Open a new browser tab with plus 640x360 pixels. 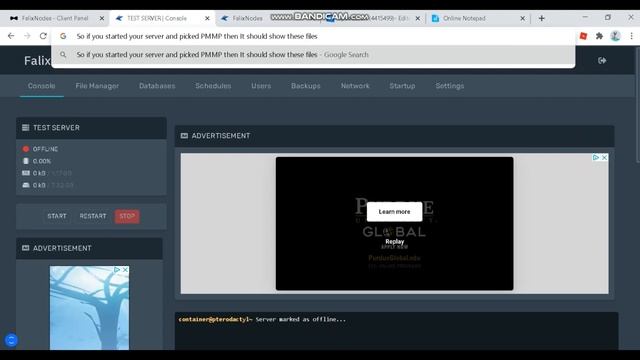click(542, 18)
